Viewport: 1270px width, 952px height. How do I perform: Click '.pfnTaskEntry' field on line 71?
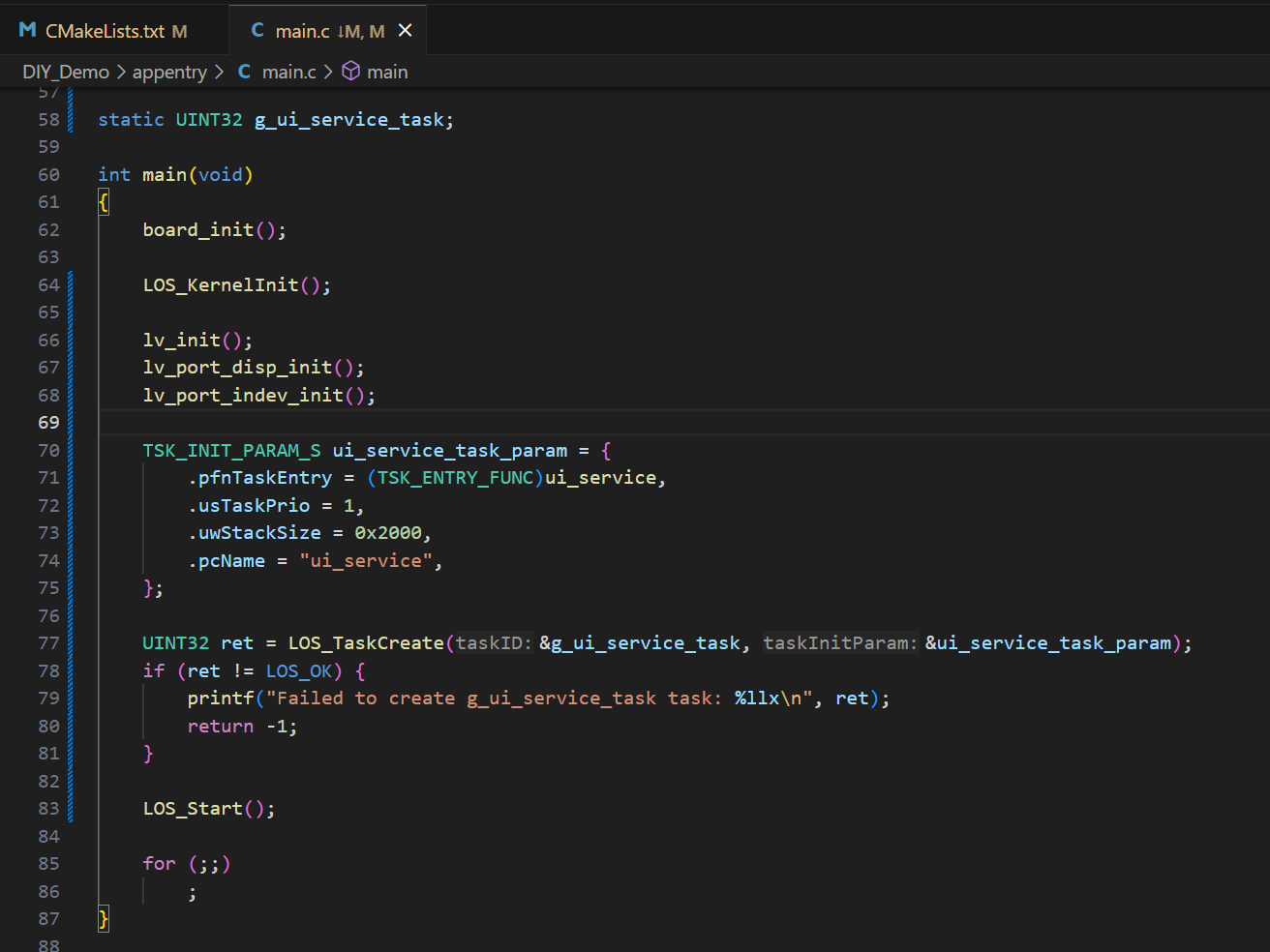click(259, 478)
